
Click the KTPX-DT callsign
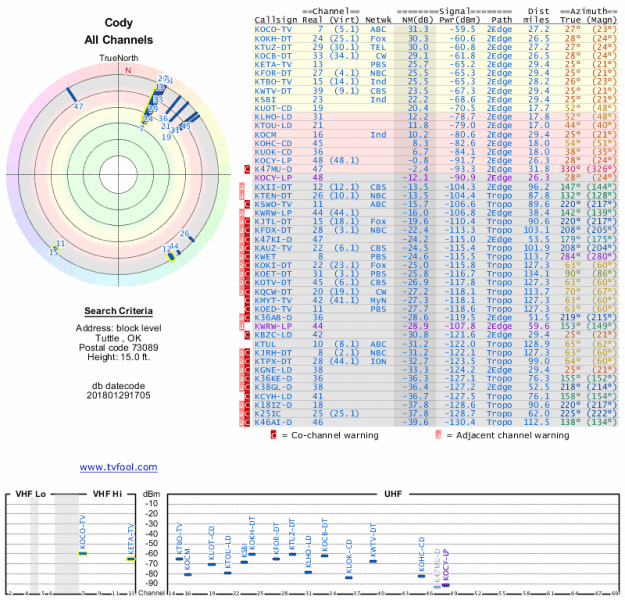click(x=273, y=362)
